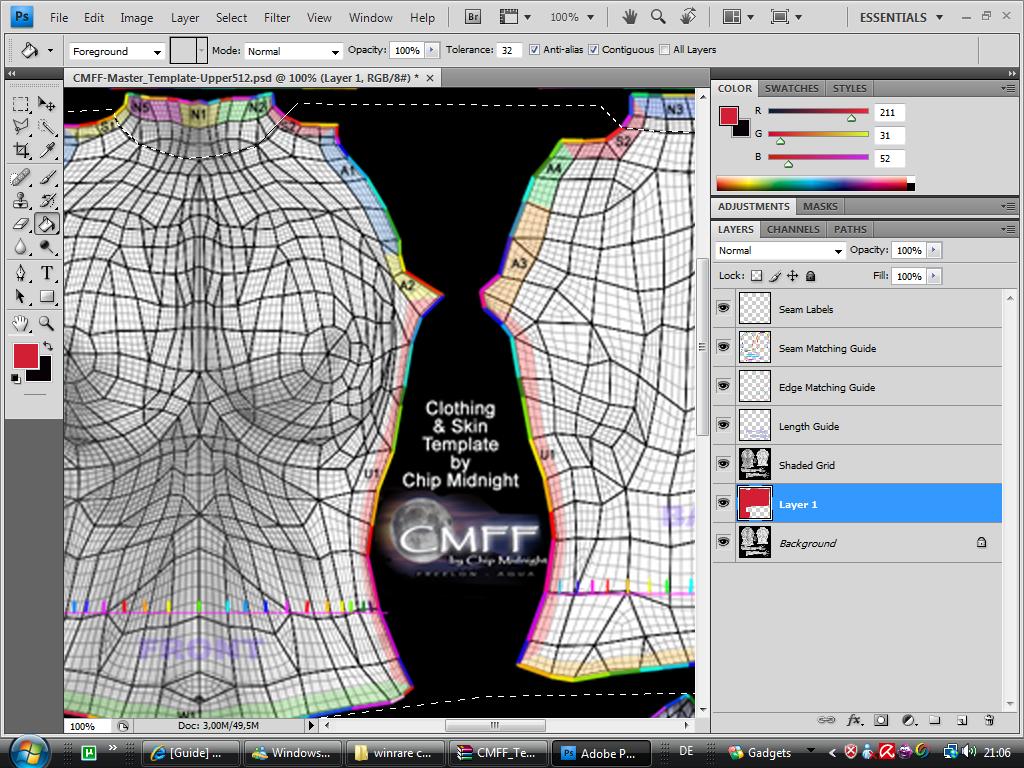Switch to the Channels tab
1024x768 pixels.
click(x=793, y=229)
